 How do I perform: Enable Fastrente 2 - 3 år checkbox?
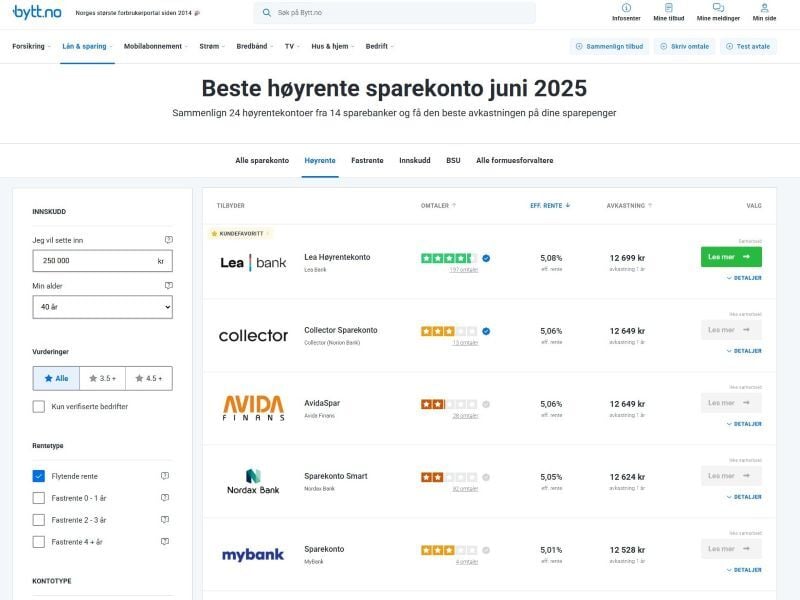coord(39,520)
